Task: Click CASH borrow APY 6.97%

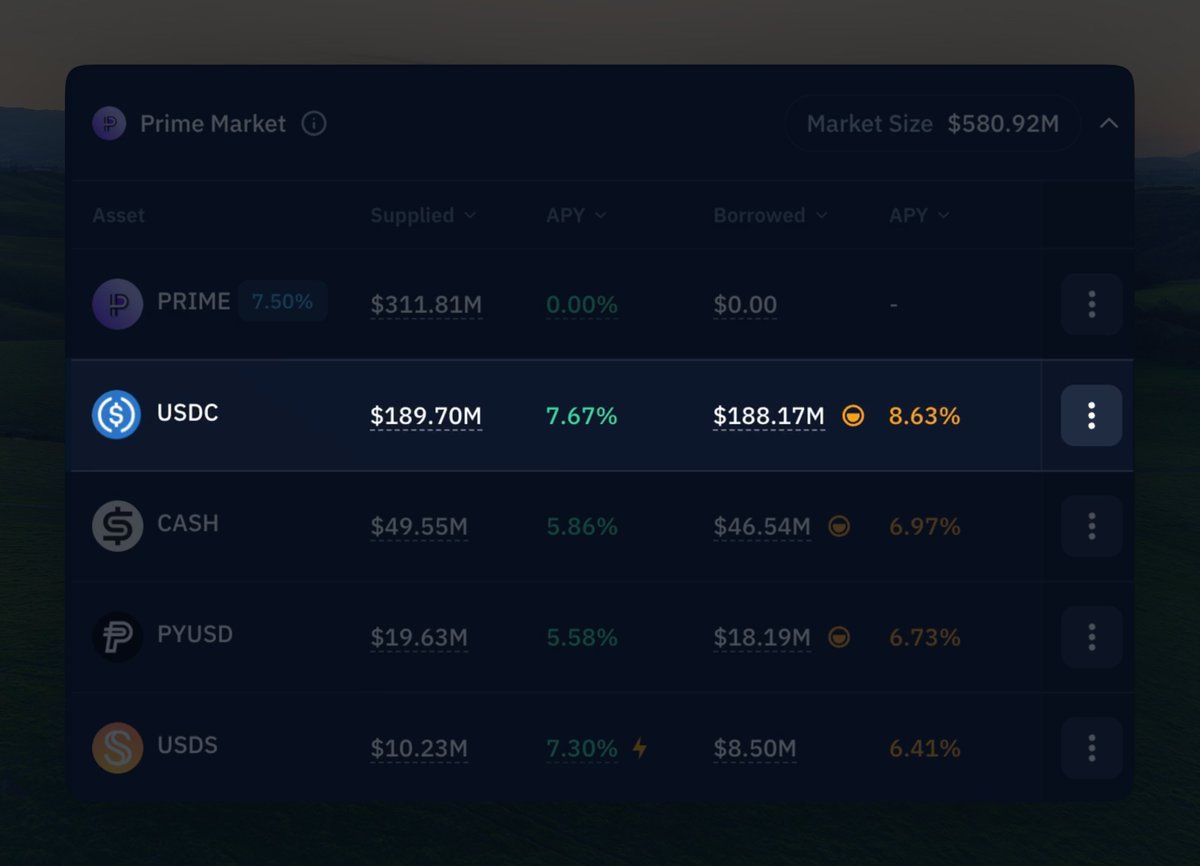Action: pyautogui.click(x=925, y=527)
